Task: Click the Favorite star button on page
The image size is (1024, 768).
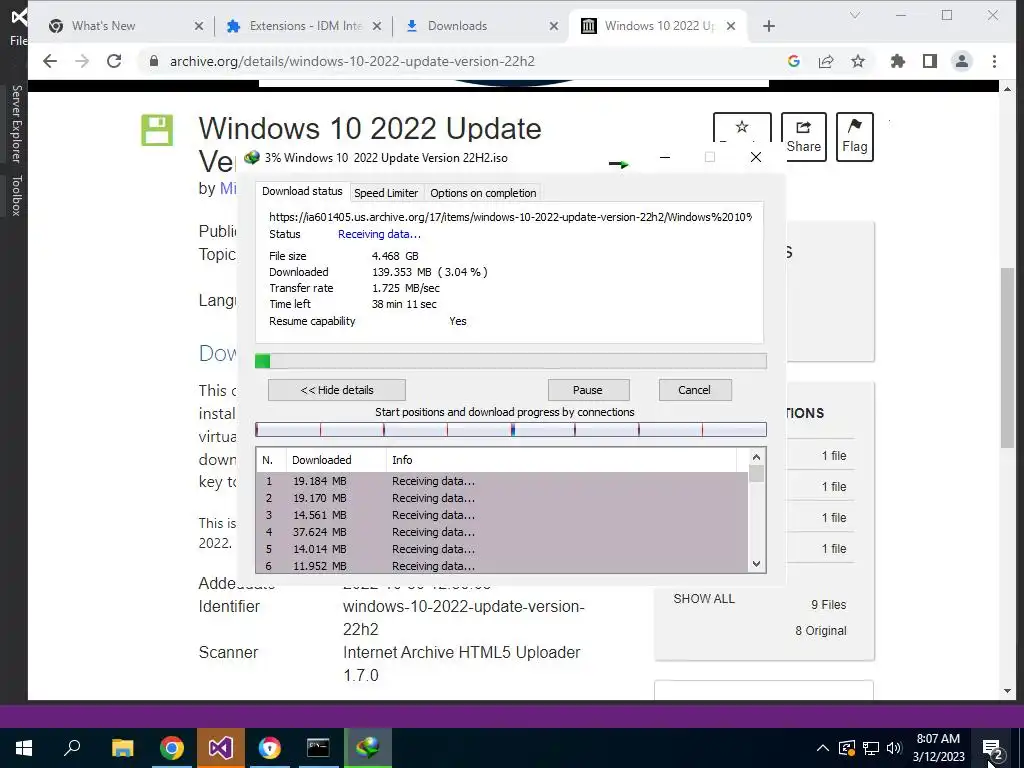Action: pos(742,127)
